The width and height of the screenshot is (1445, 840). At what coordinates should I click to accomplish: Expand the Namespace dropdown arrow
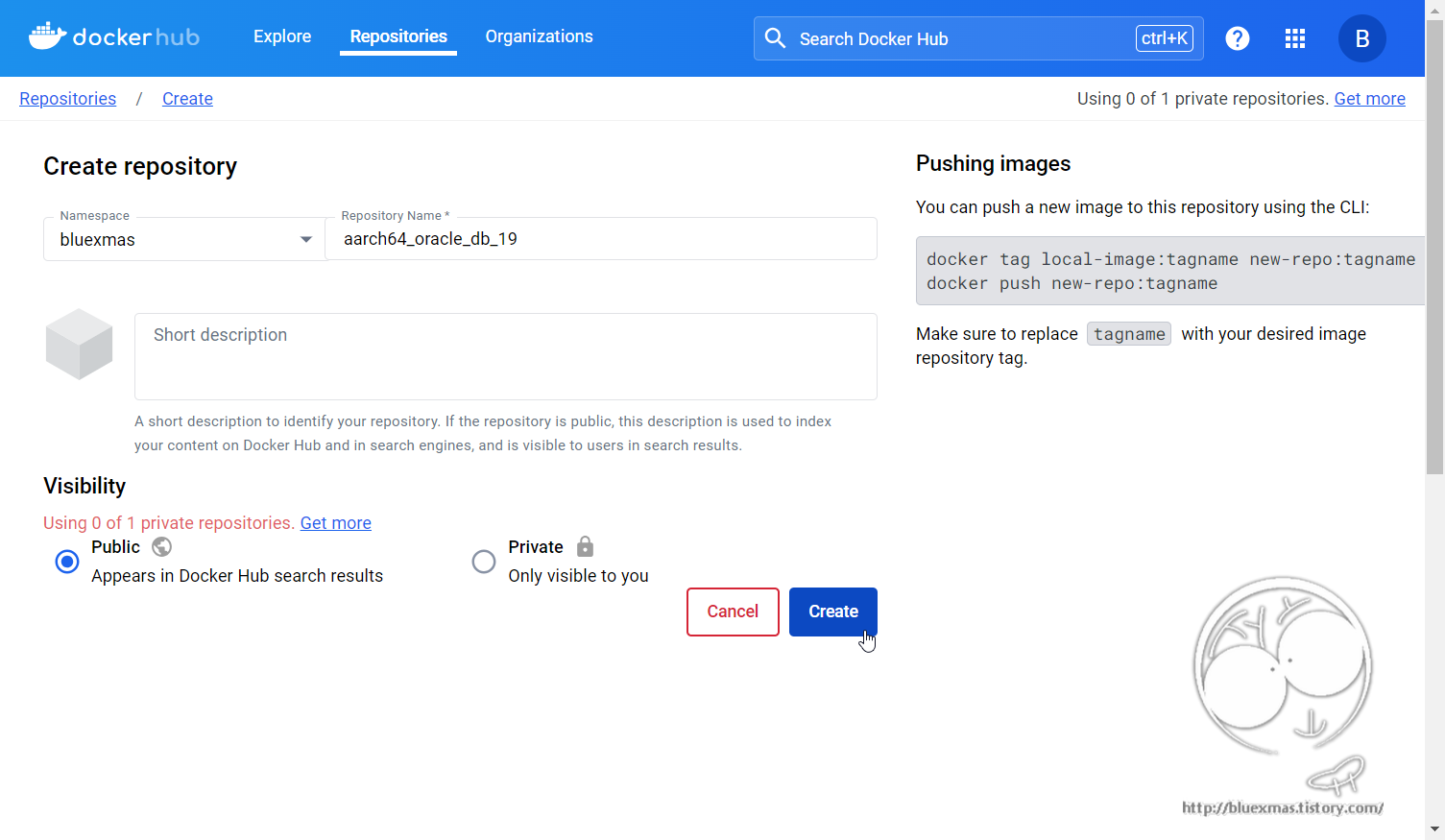306,239
